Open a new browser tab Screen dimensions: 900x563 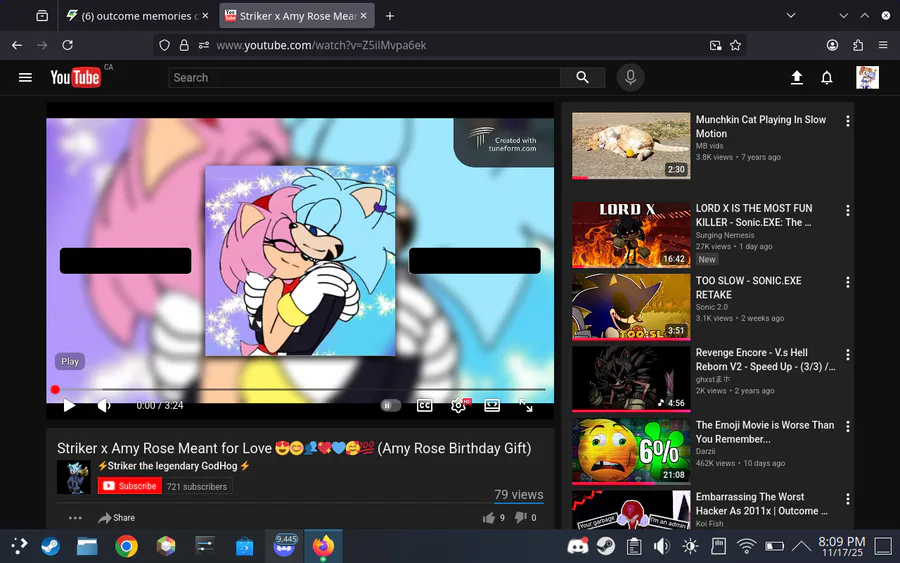click(390, 16)
